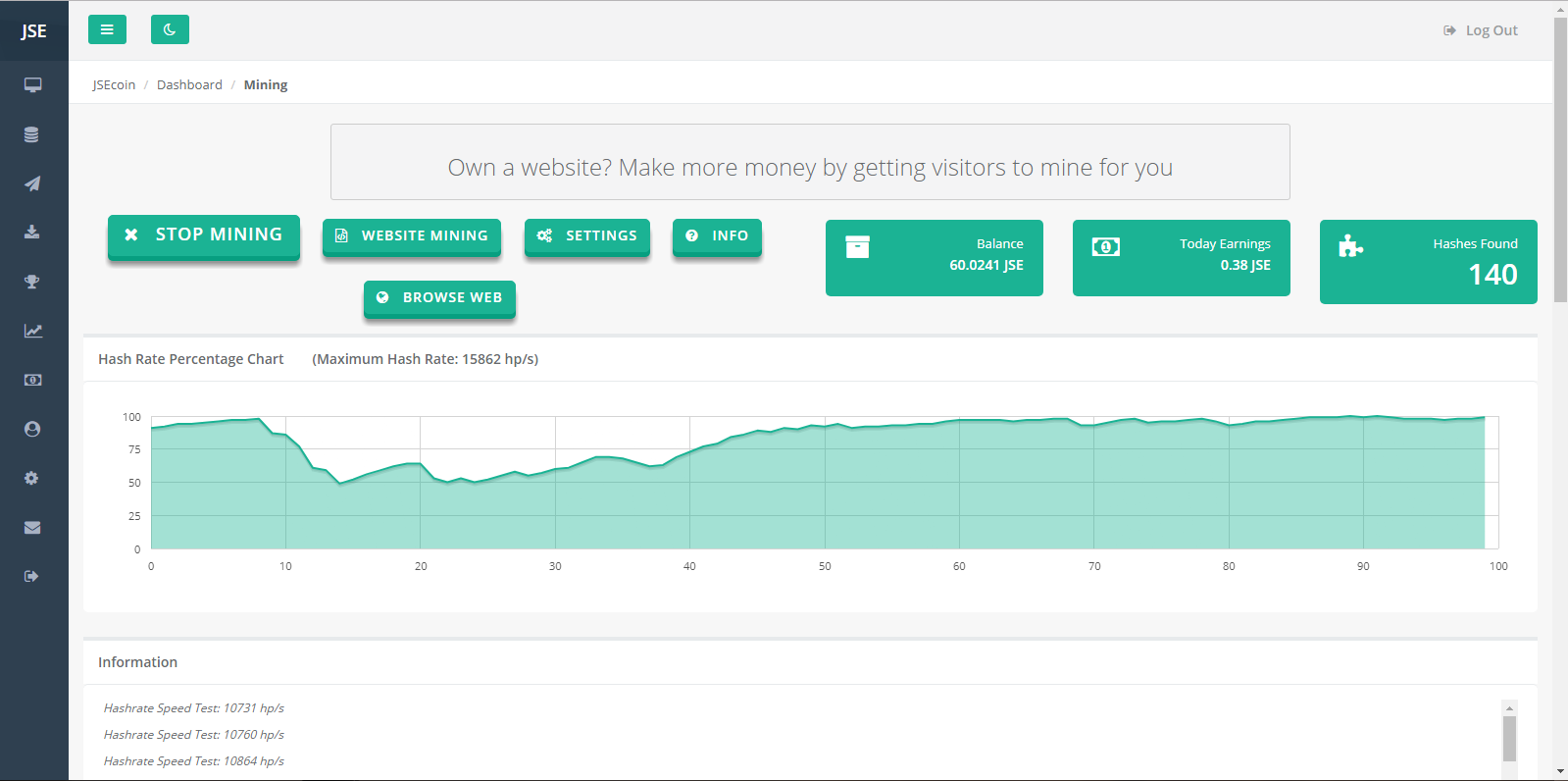
Task: Open the dashboard monitor sidebar icon
Action: point(32,85)
